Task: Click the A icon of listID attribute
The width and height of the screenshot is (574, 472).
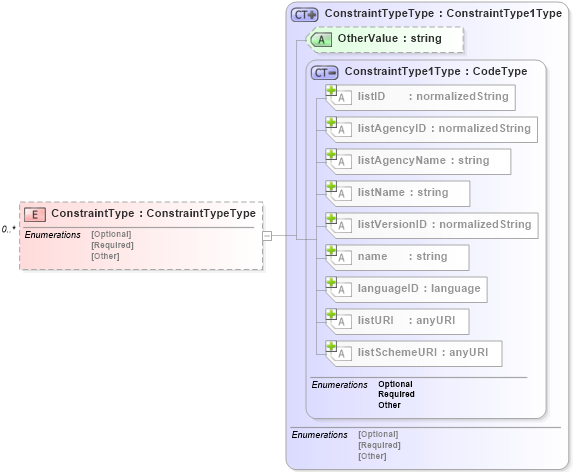Action: pos(342,98)
